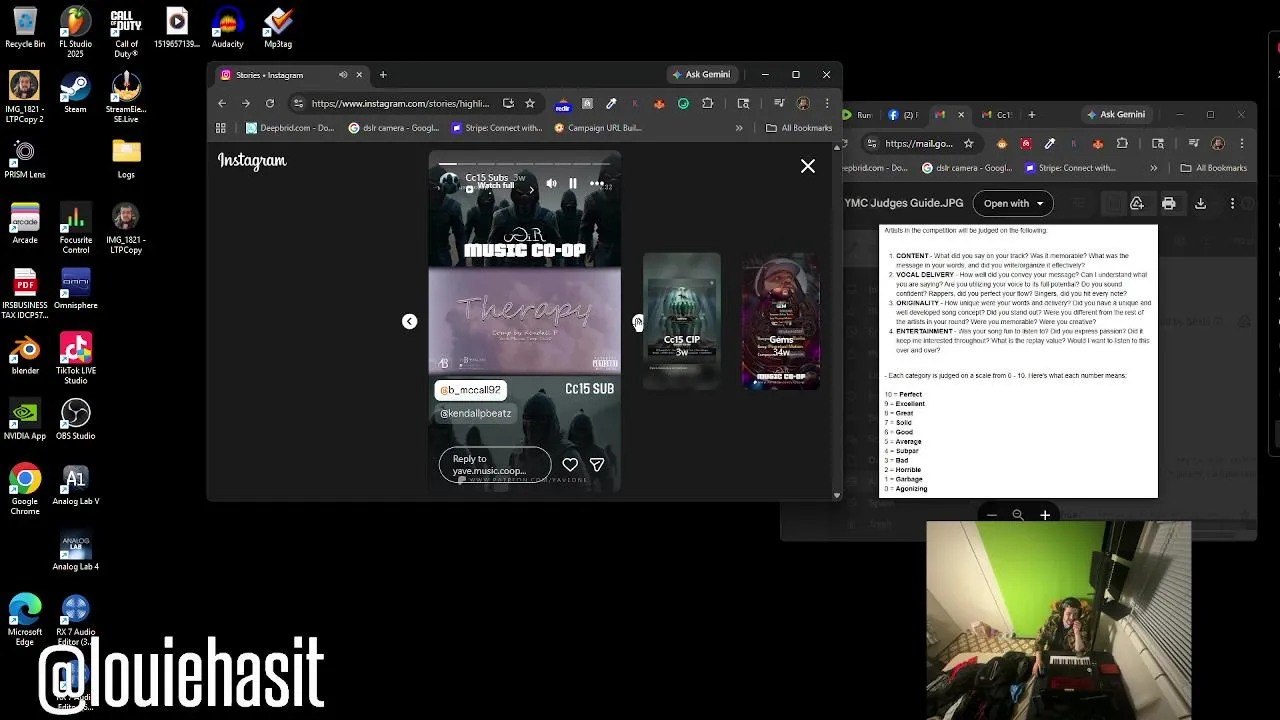The image size is (1280, 720).
Task: Tap the @b_mccall92 mention sticker
Action: point(471,390)
